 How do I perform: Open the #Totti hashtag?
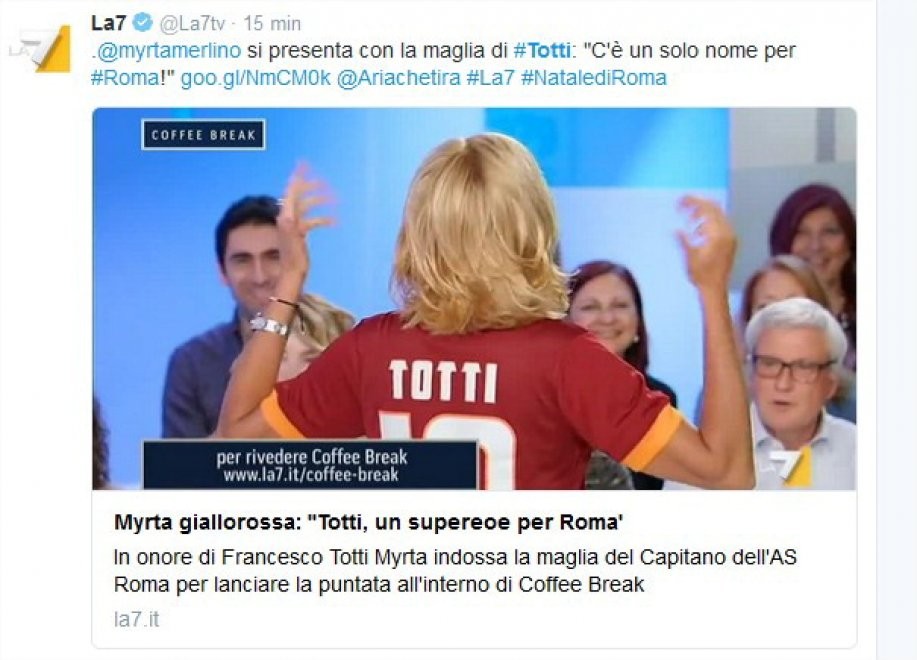pos(542,50)
